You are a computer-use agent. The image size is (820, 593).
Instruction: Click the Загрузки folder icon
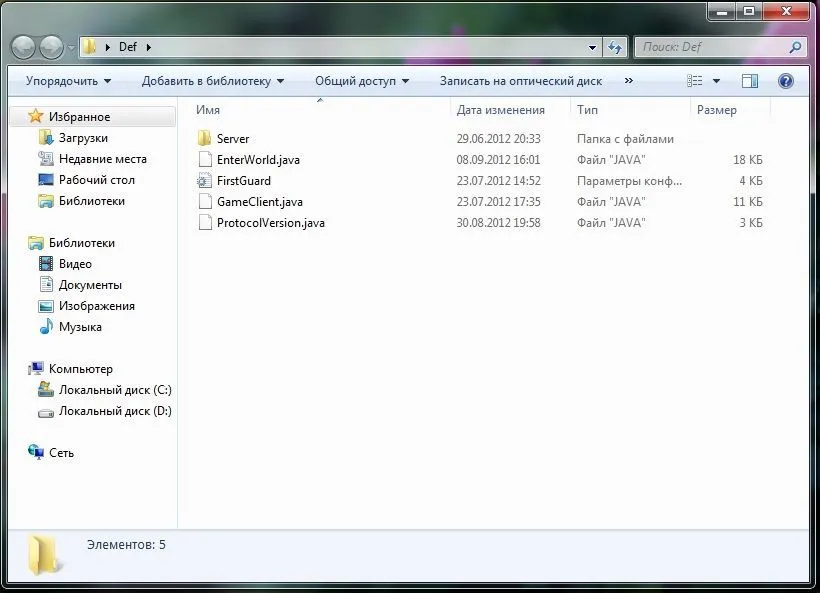click(x=46, y=138)
